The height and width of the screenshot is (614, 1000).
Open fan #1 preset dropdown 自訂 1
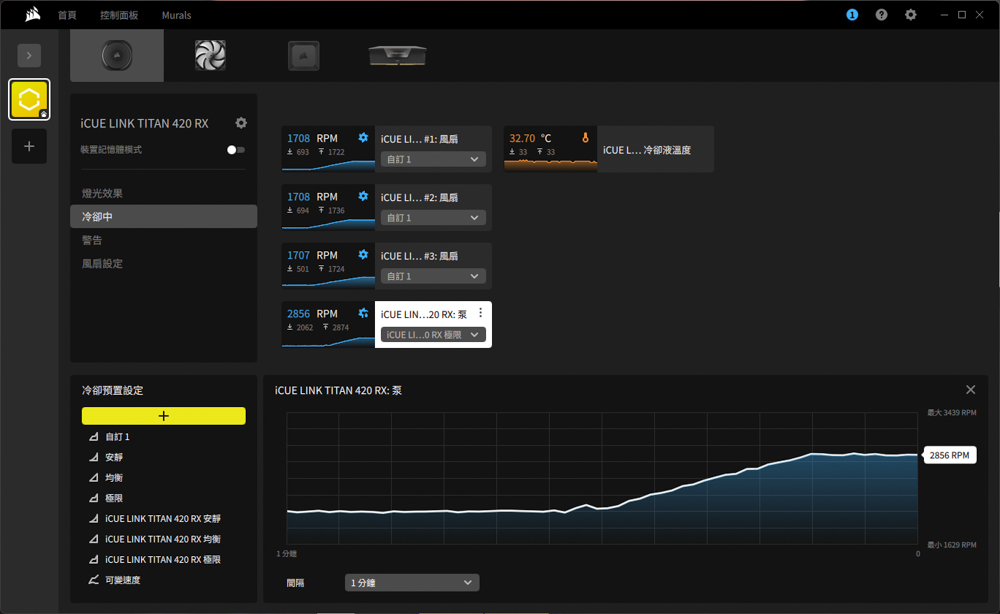pyautogui.click(x=432, y=159)
